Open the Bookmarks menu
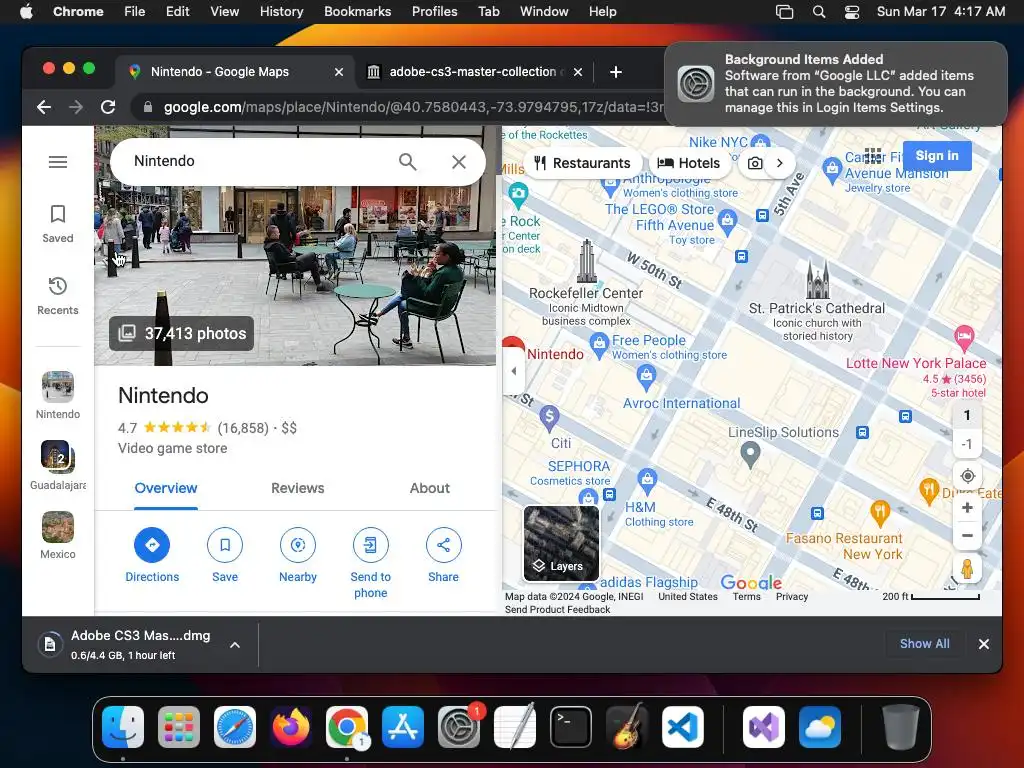Image resolution: width=1024 pixels, height=768 pixels. pyautogui.click(x=357, y=11)
